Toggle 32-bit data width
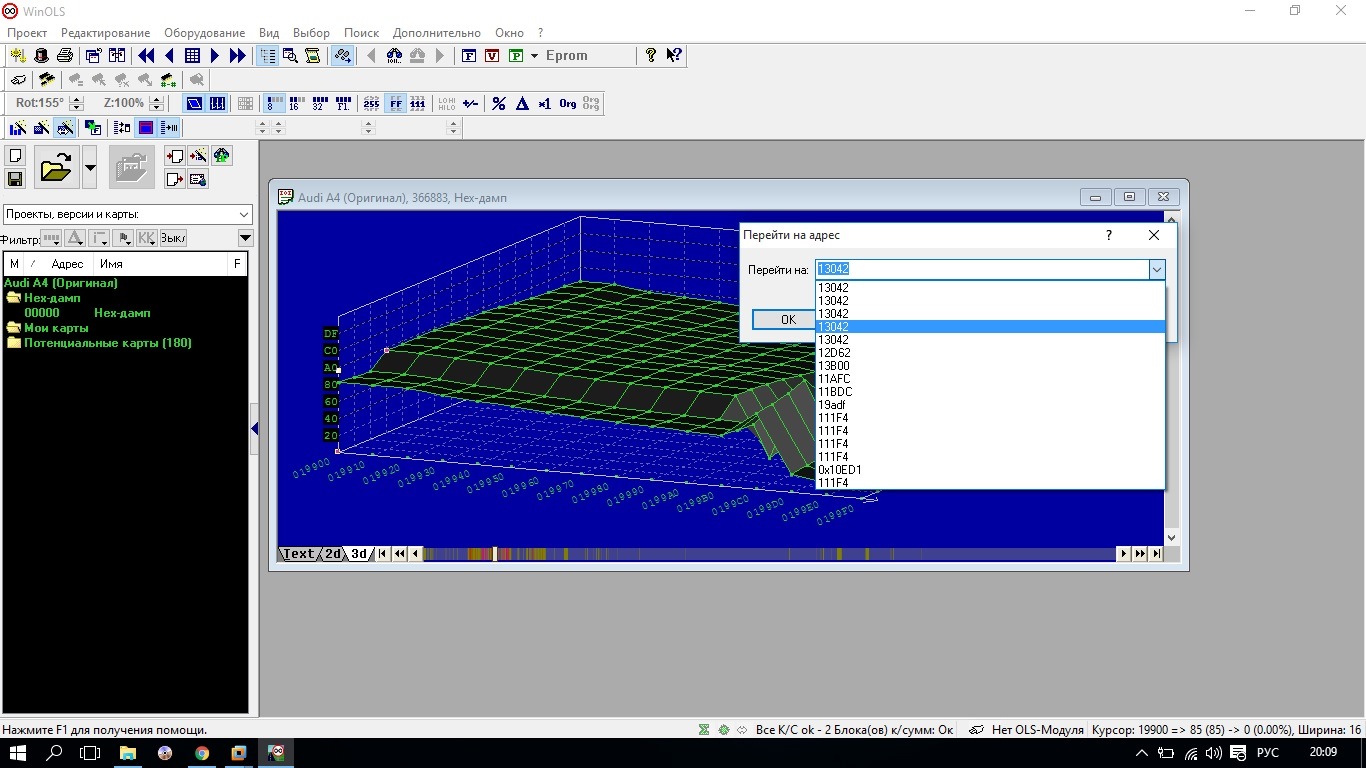Image resolution: width=1366 pixels, height=768 pixels. [320, 103]
